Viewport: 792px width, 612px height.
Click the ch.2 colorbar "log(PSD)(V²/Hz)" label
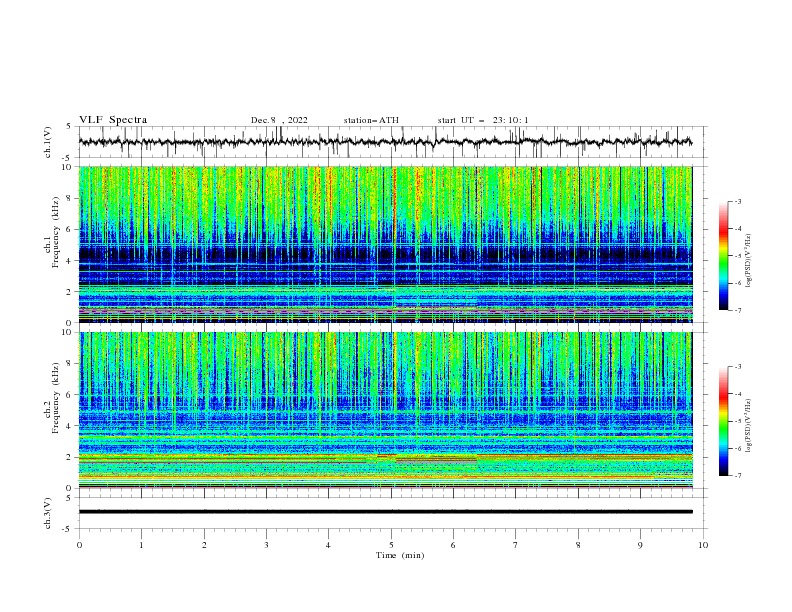pos(749,426)
